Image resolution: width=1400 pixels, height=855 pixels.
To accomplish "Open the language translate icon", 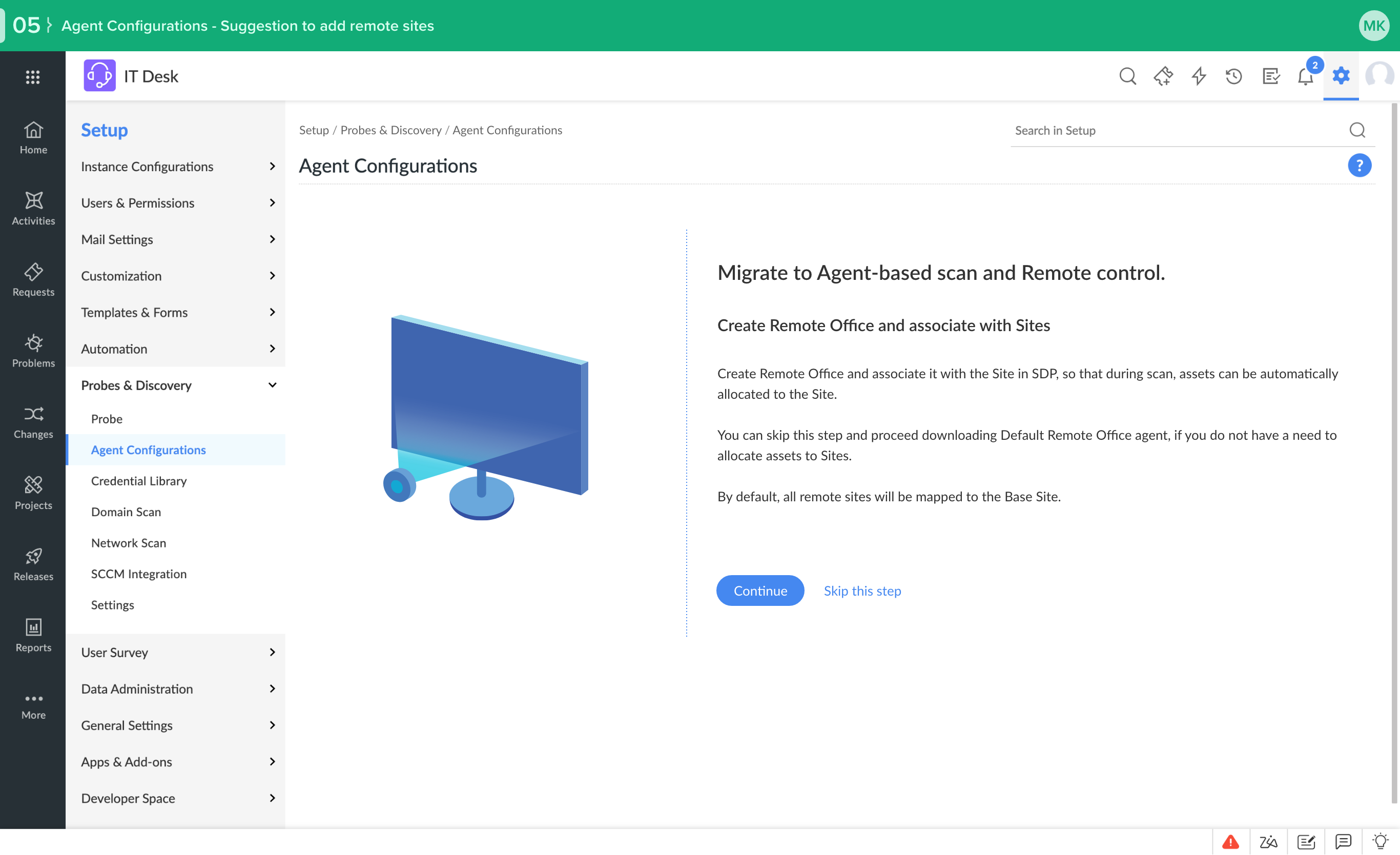I will pos(1268,841).
